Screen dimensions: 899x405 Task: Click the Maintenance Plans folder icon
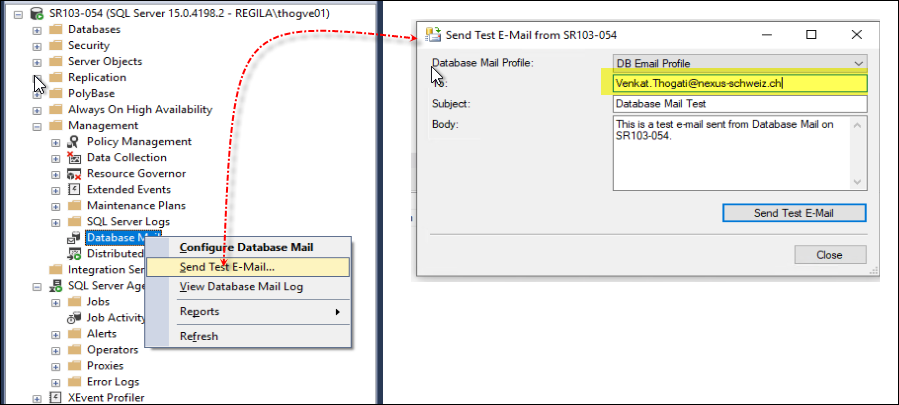(74, 205)
